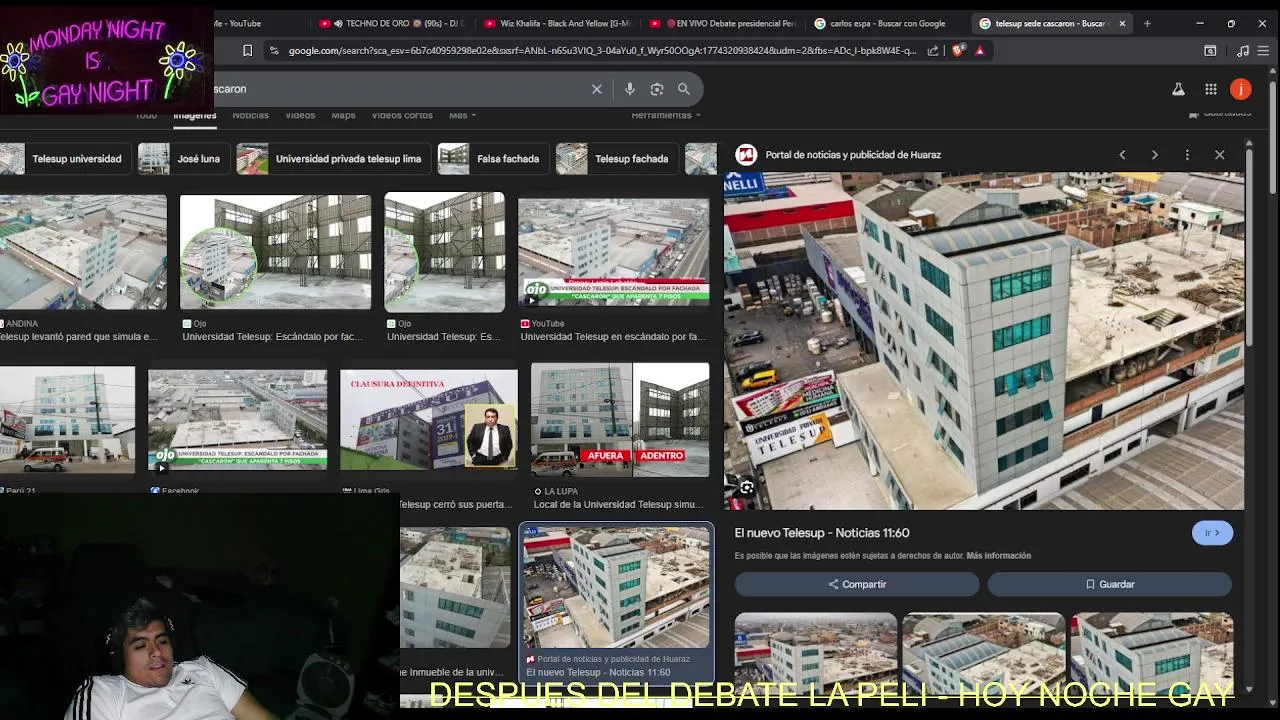The image size is (1280, 720).
Task: Open a new browser tab
Action: tap(1147, 23)
